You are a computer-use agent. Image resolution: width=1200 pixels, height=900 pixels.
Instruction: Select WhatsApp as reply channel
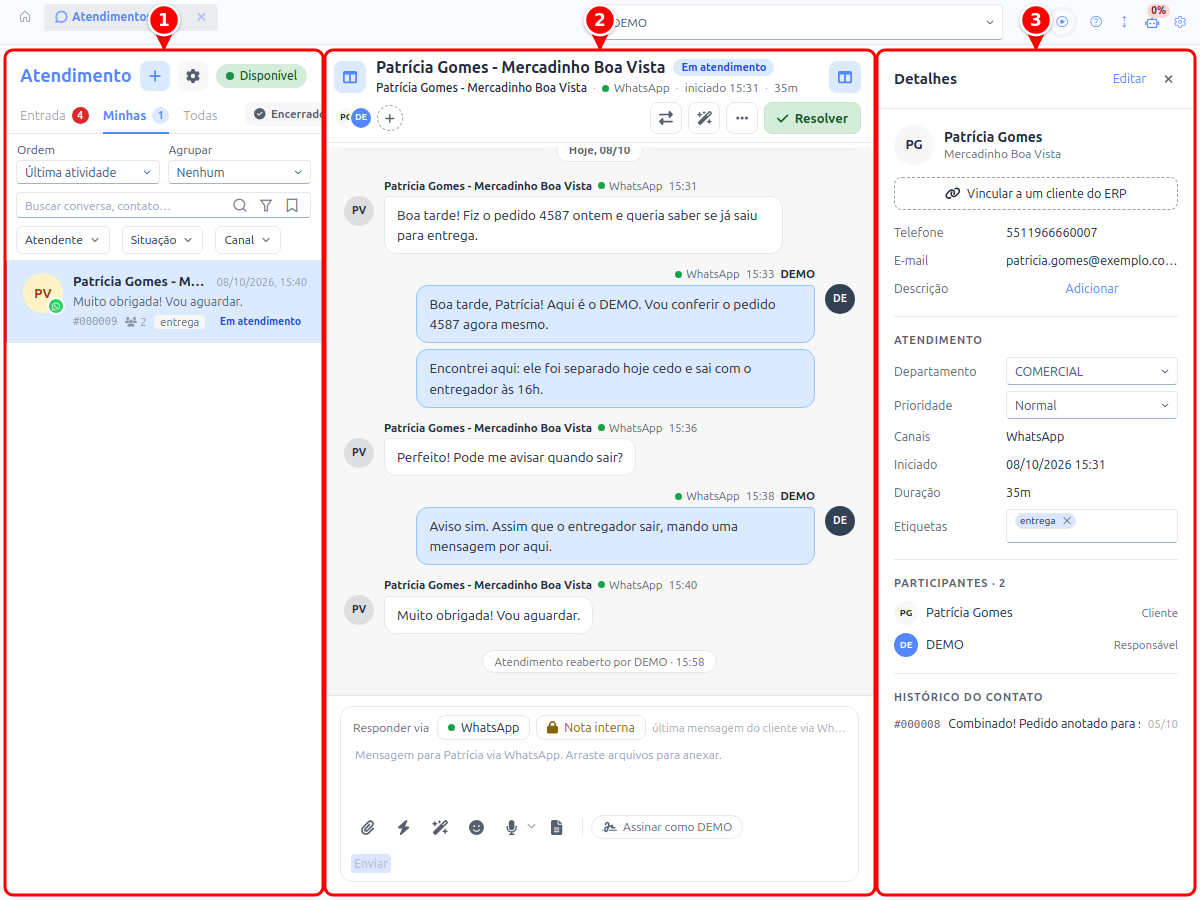pos(483,728)
